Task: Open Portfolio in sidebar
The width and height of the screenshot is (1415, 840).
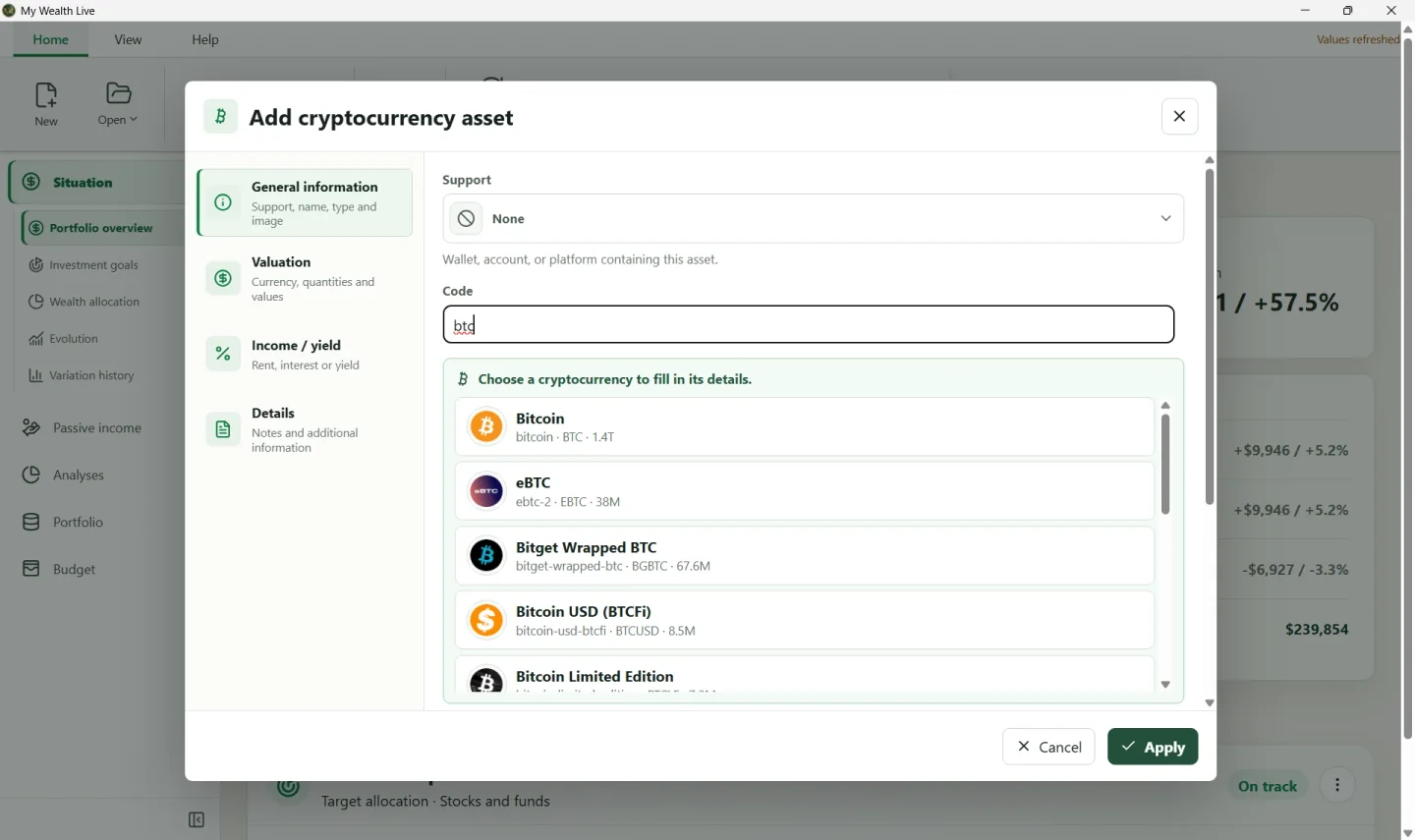Action: [x=63, y=522]
